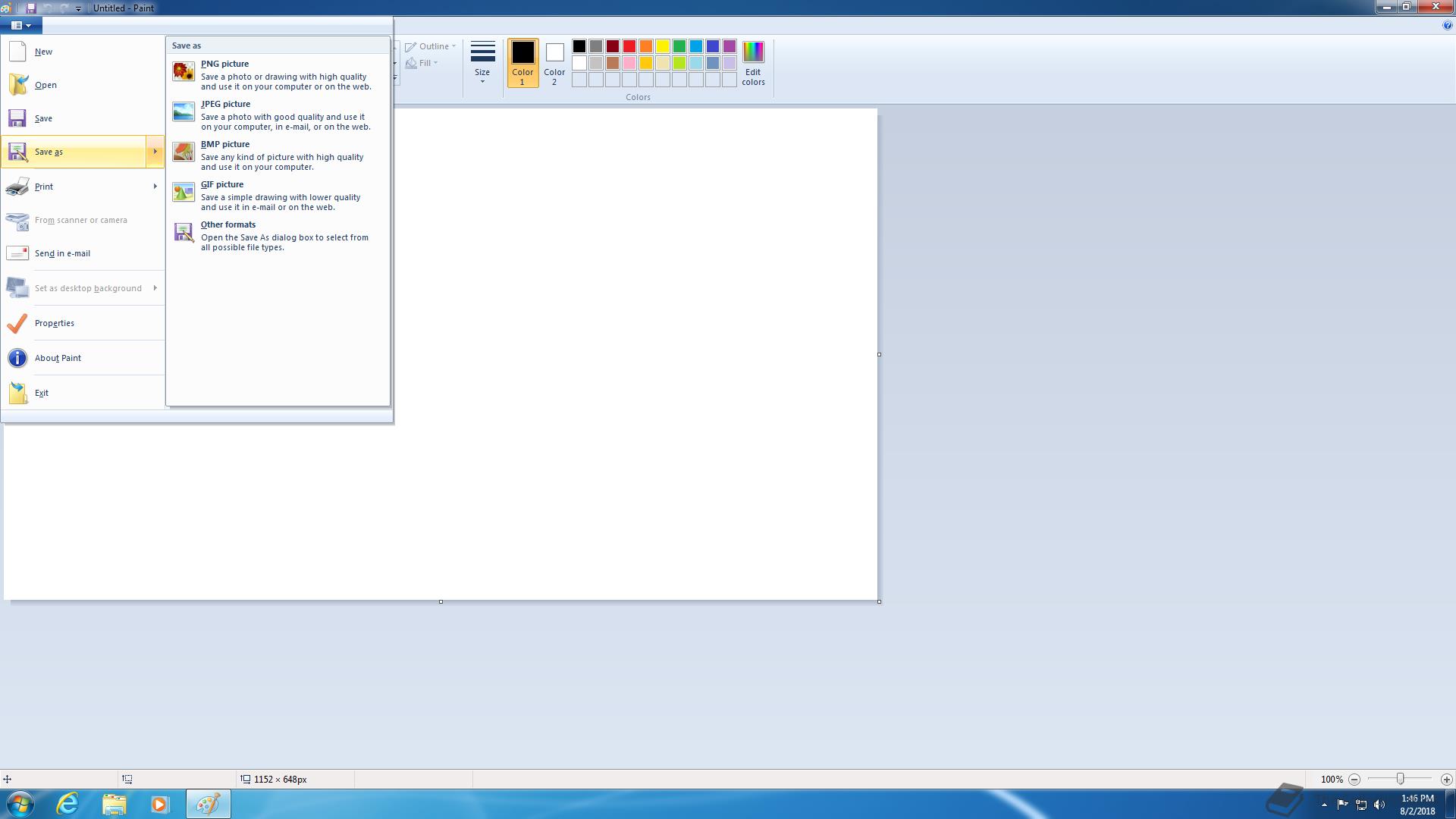Open Internet Explorer from taskbar
Image resolution: width=1456 pixels, height=819 pixels.
pyautogui.click(x=68, y=804)
